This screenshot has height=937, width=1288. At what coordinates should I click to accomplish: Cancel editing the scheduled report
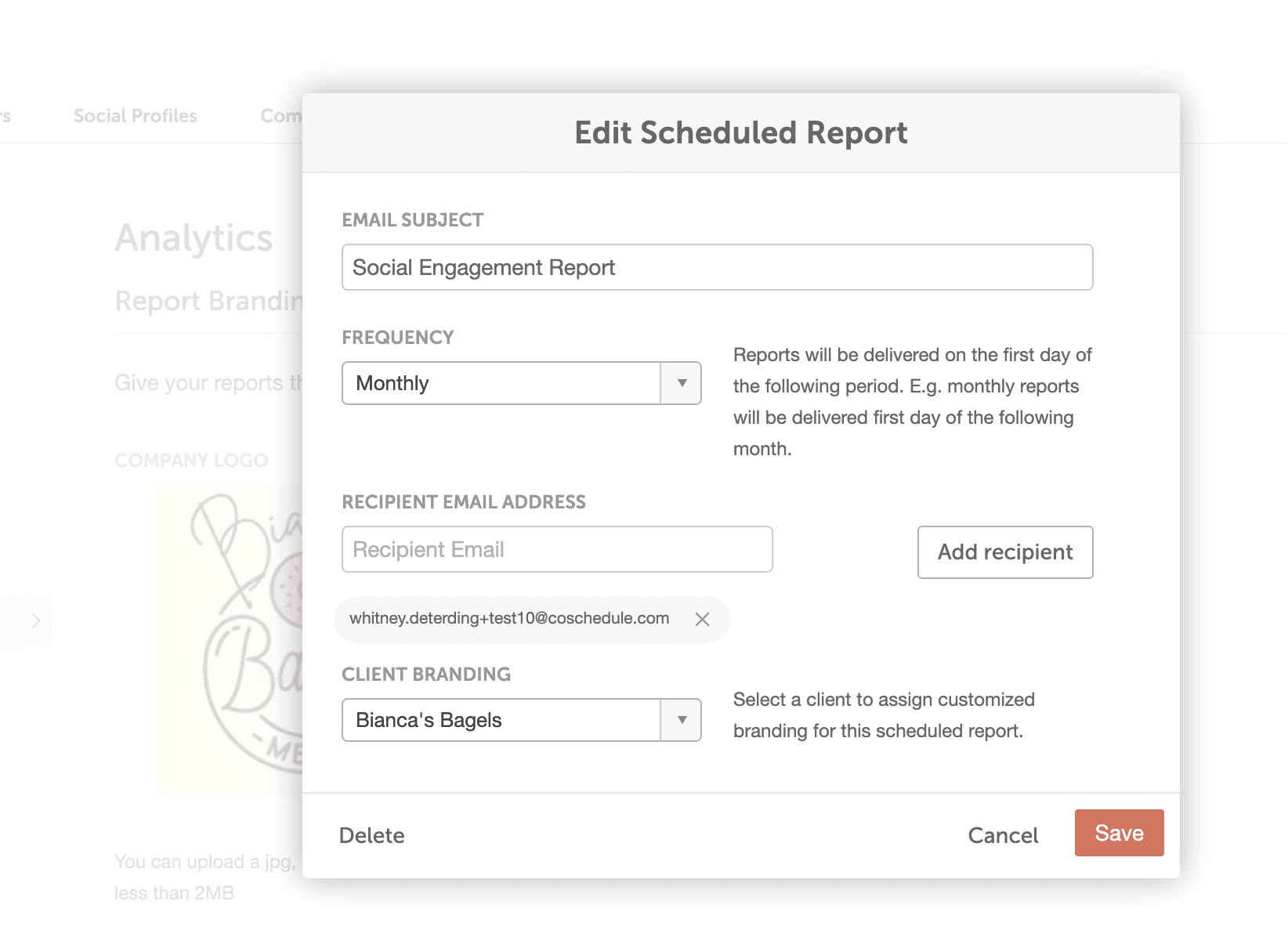tap(1003, 835)
